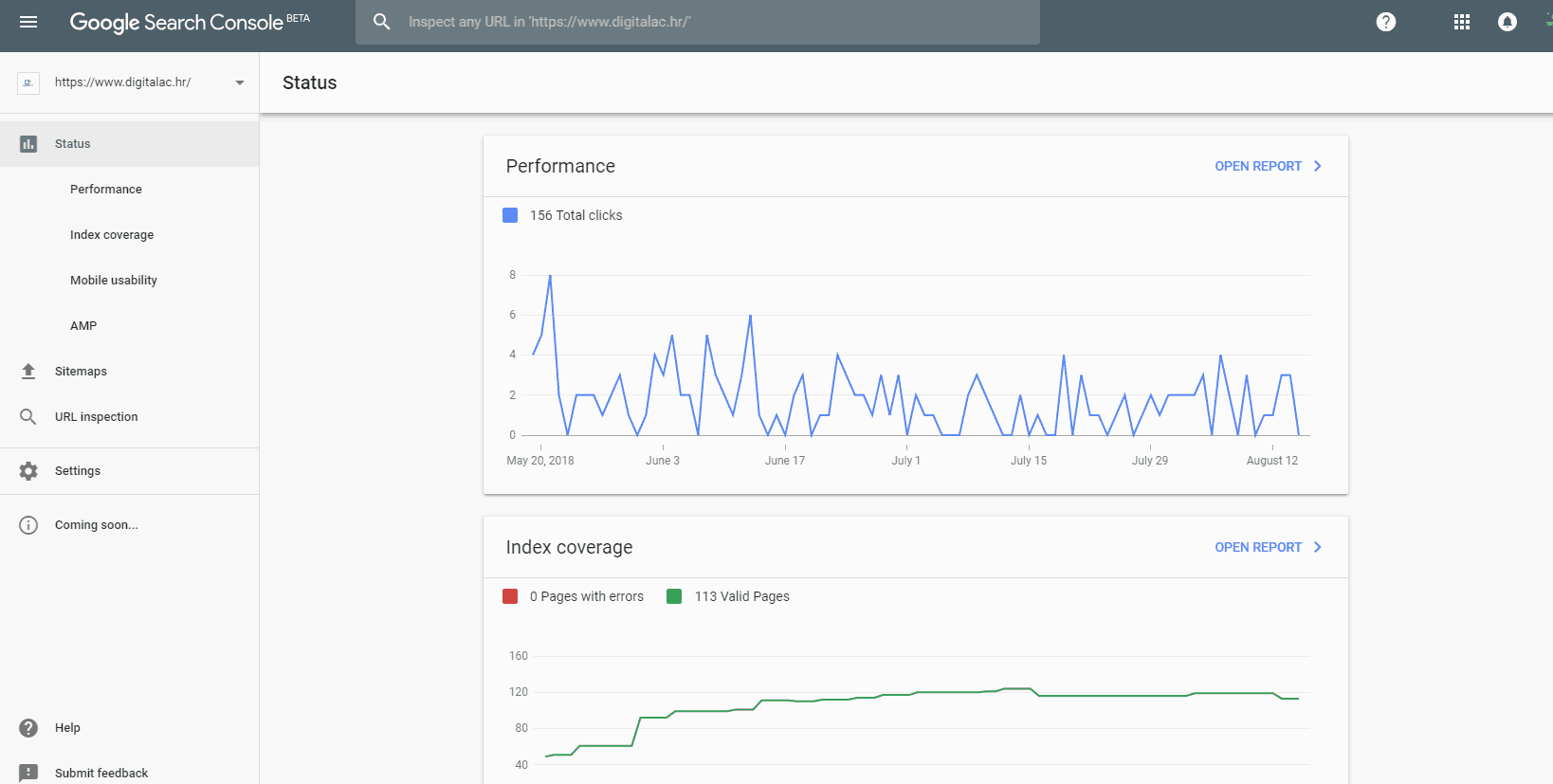Image resolution: width=1553 pixels, height=784 pixels.
Task: Click the help question mark icon in header
Action: (1385, 22)
